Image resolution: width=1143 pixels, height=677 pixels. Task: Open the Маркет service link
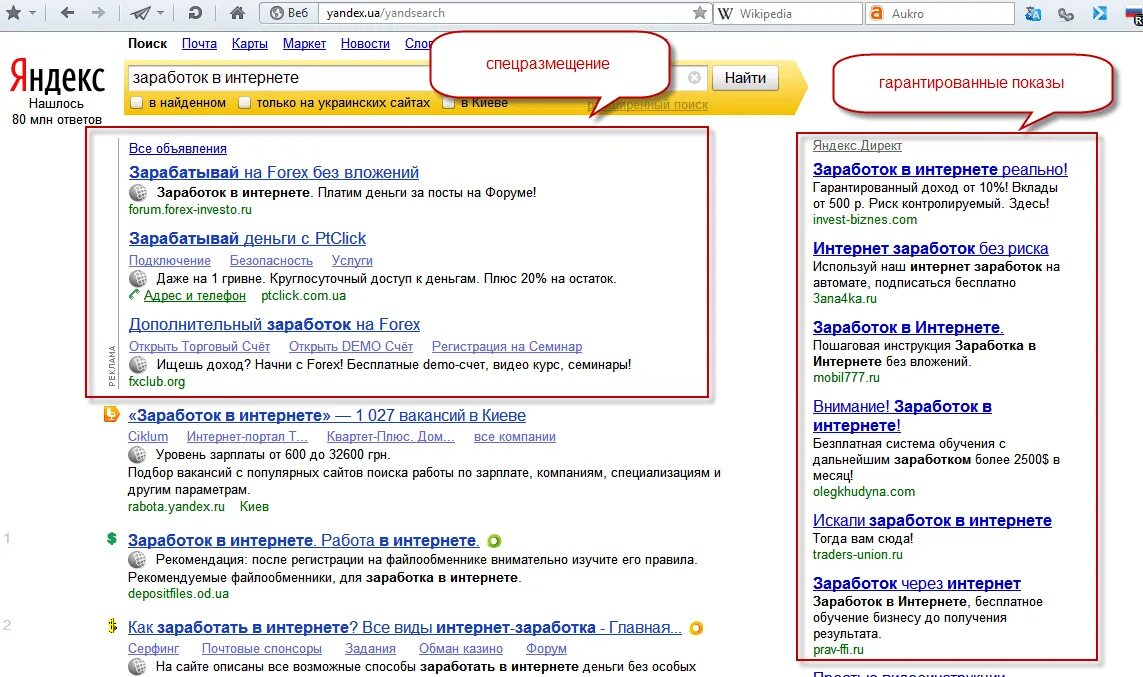(304, 44)
